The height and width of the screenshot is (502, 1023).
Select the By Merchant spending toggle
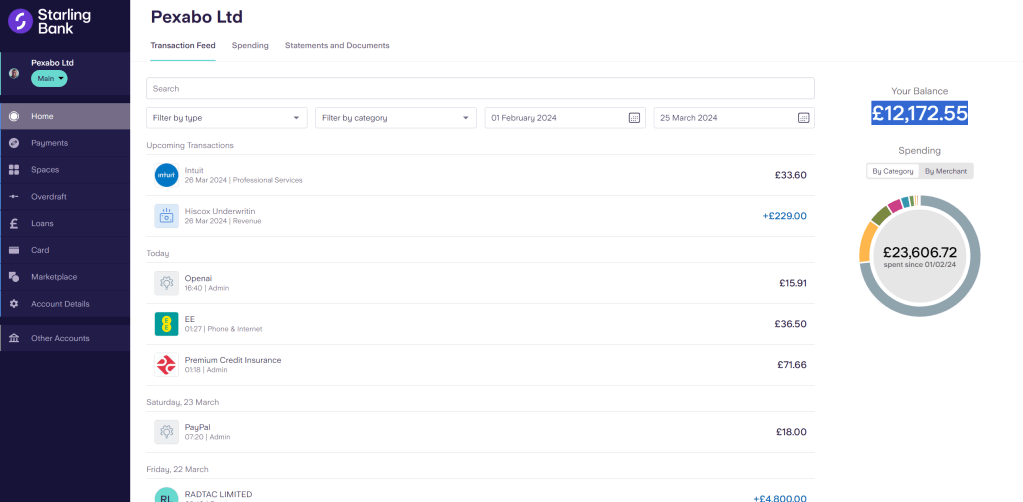coord(946,171)
